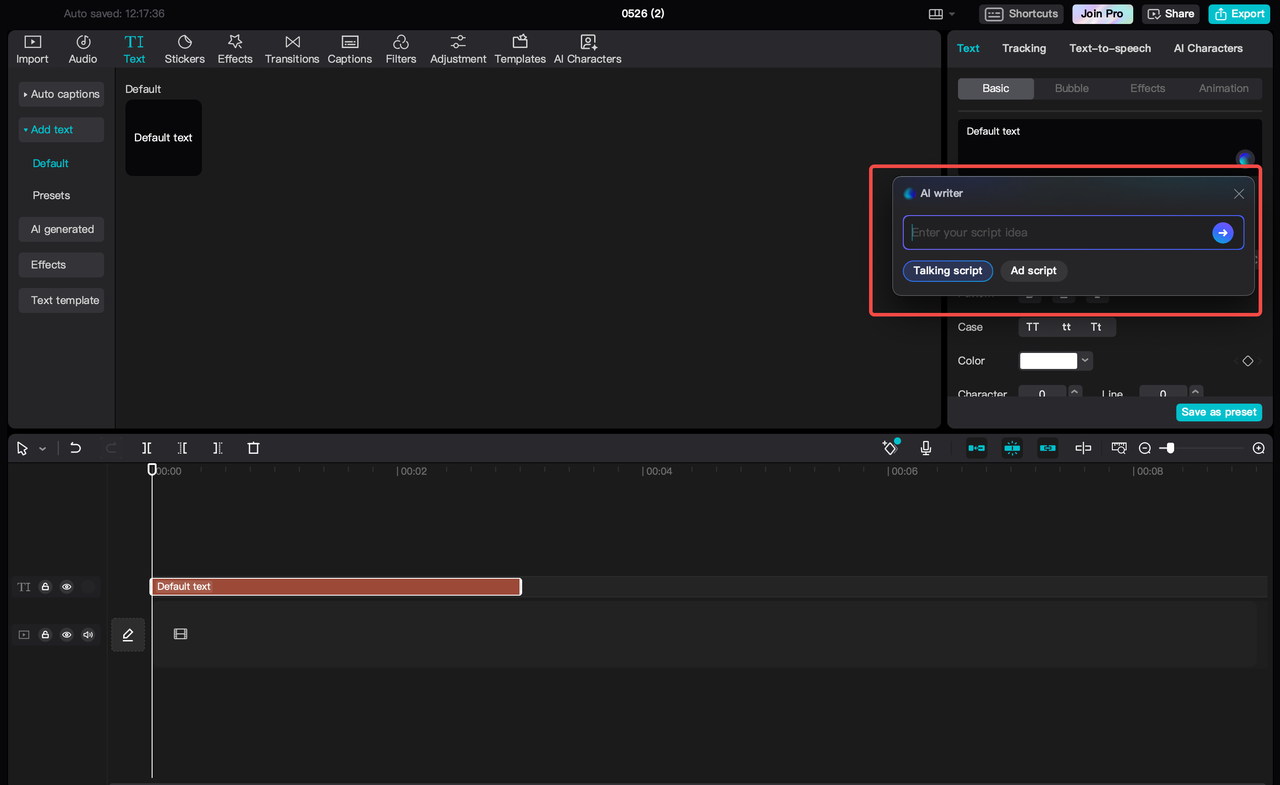Screen dimensions: 1280x785
Task: Hide the text track with eye toggle
Action: (x=66, y=586)
